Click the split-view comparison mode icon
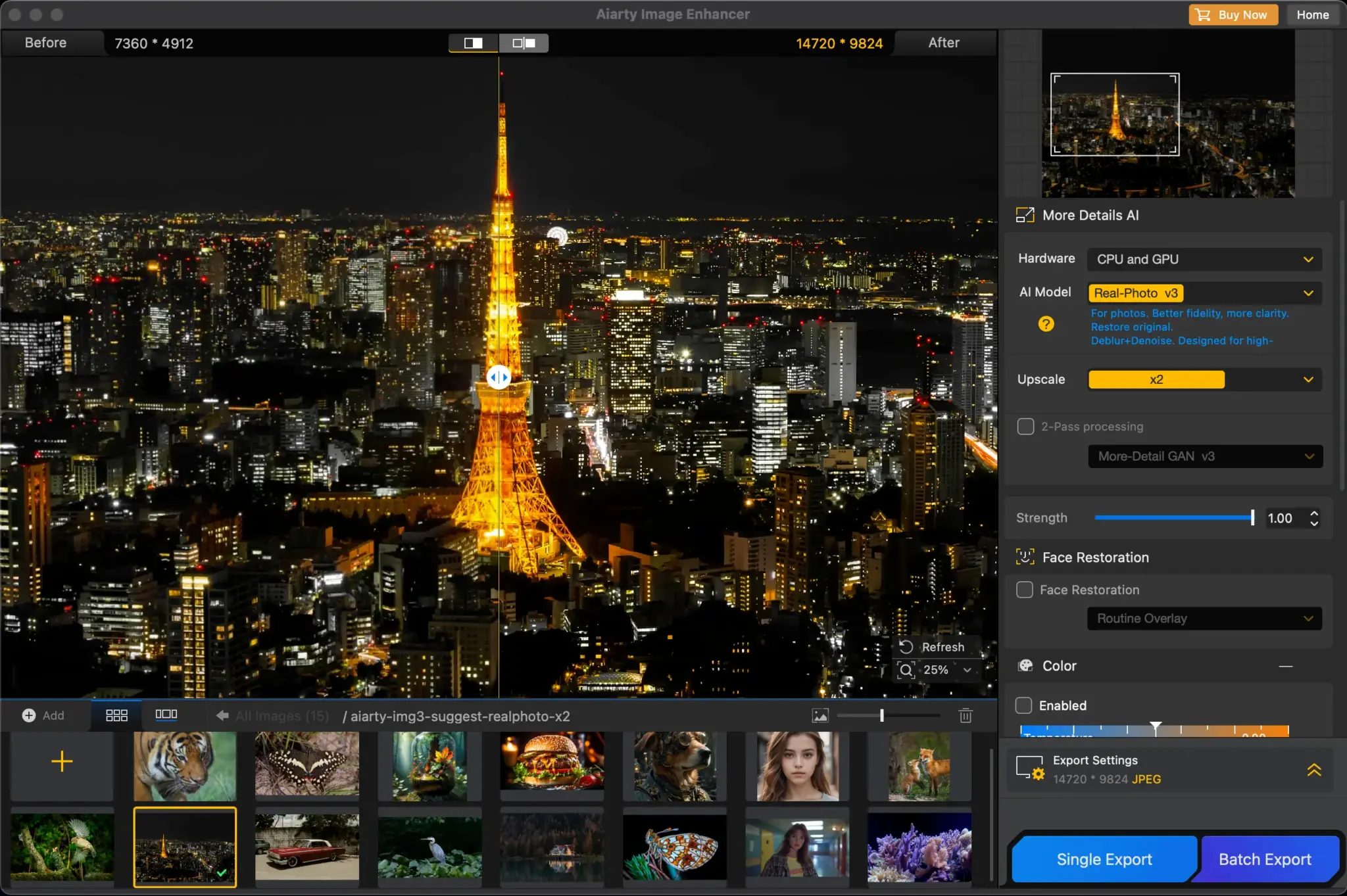Screen dimensions: 1347x896 pos(473,43)
